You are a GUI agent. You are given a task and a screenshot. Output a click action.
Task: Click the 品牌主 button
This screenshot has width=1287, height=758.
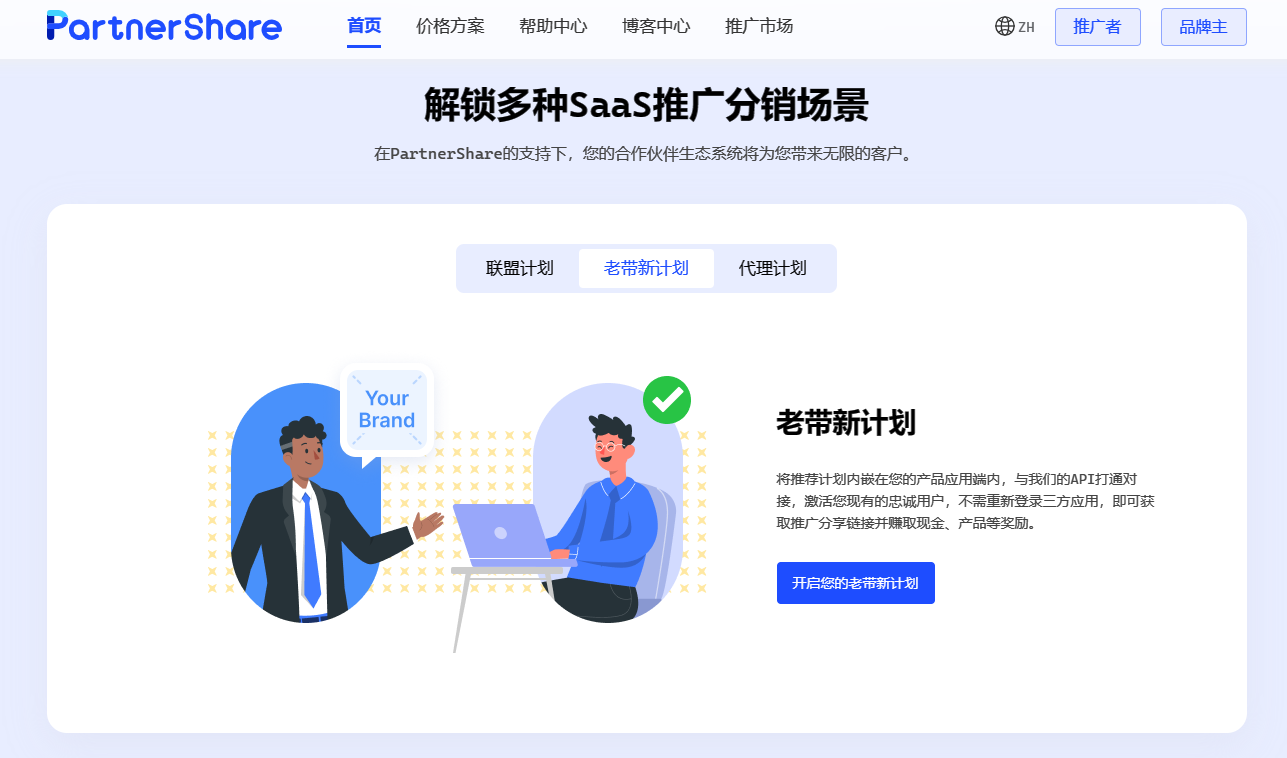click(1203, 27)
